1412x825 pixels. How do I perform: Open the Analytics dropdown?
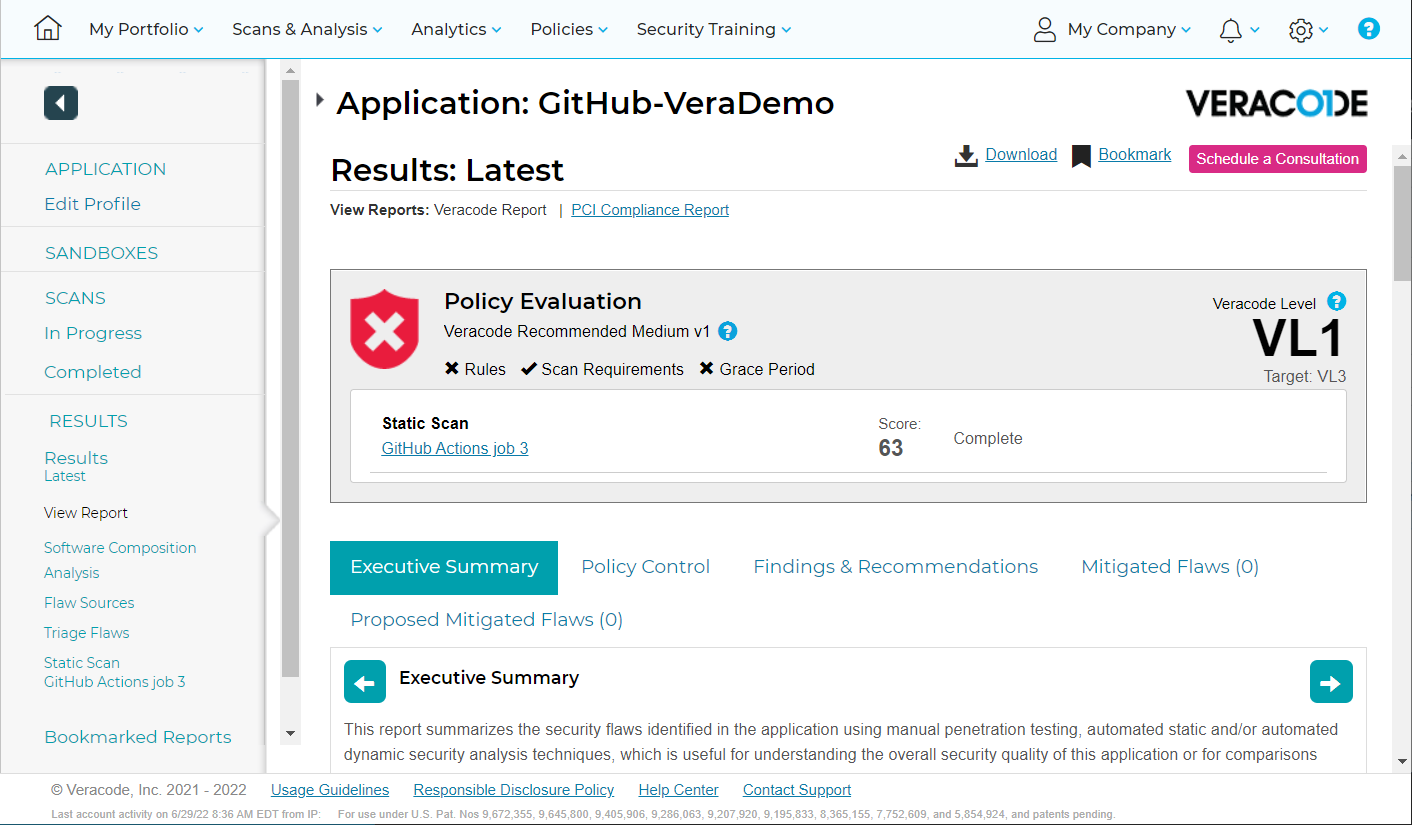pyautogui.click(x=456, y=29)
